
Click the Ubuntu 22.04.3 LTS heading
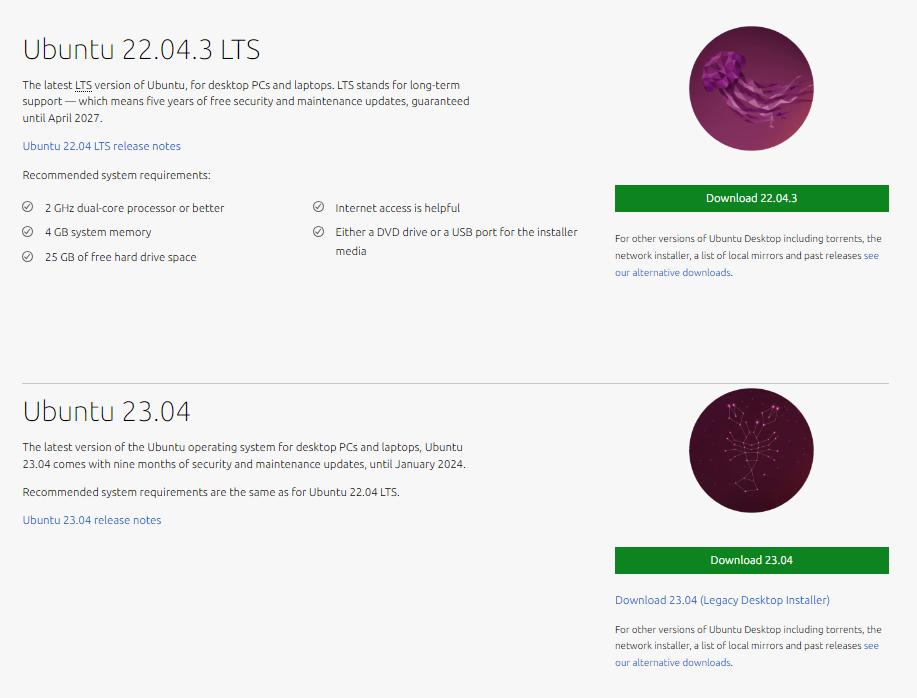coord(142,49)
